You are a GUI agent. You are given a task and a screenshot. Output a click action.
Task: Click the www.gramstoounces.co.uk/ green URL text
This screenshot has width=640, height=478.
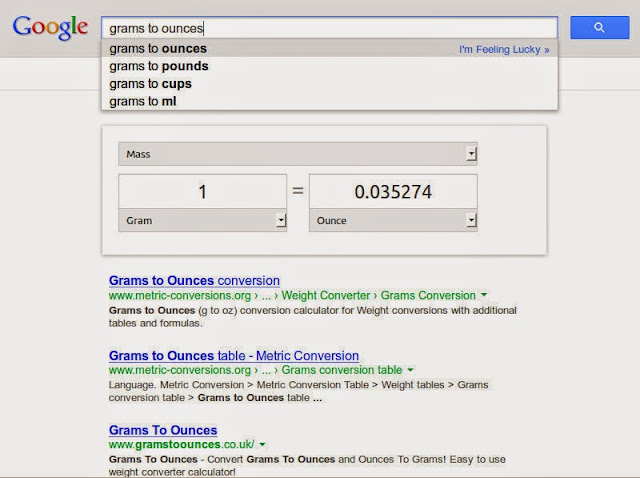[x=182, y=444]
